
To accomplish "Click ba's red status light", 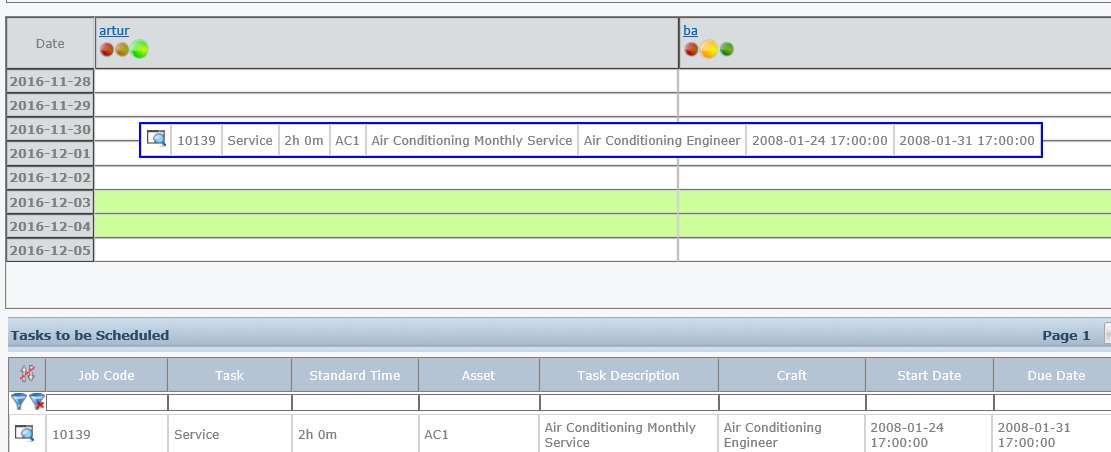I will (x=691, y=49).
